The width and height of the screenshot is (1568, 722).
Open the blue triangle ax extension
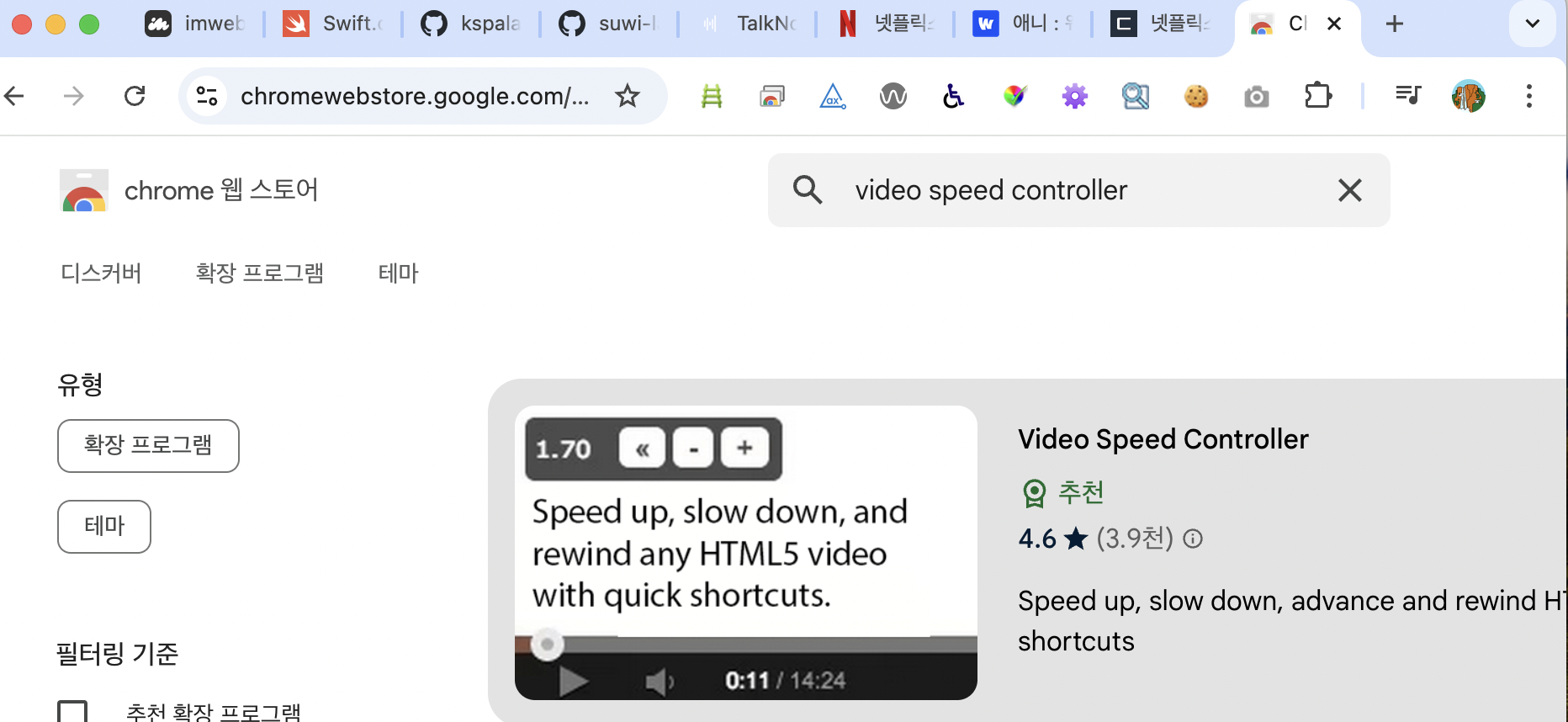833,97
